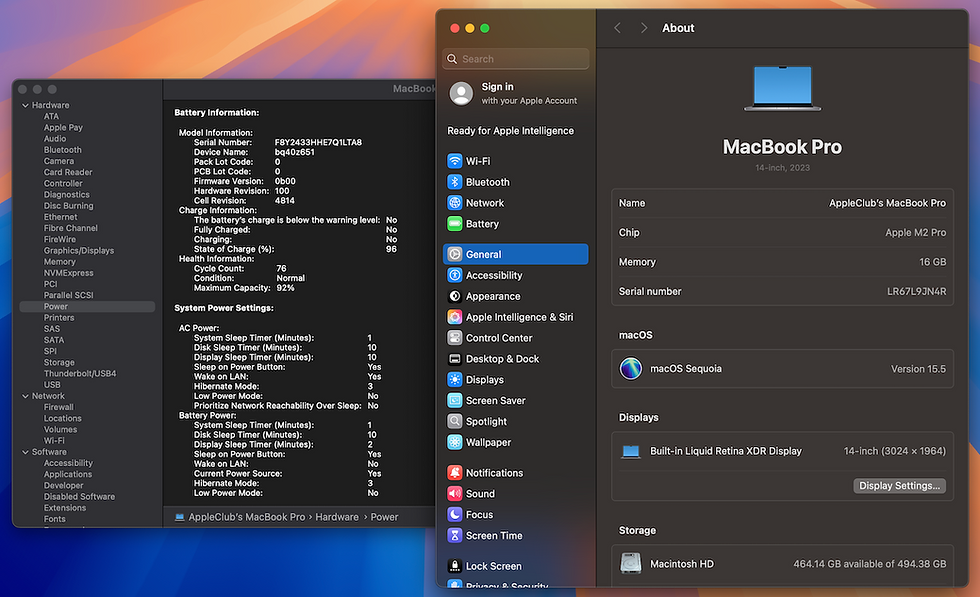Click the Apple Account avatar icon
Screen dimensions: 980x597
(461, 94)
